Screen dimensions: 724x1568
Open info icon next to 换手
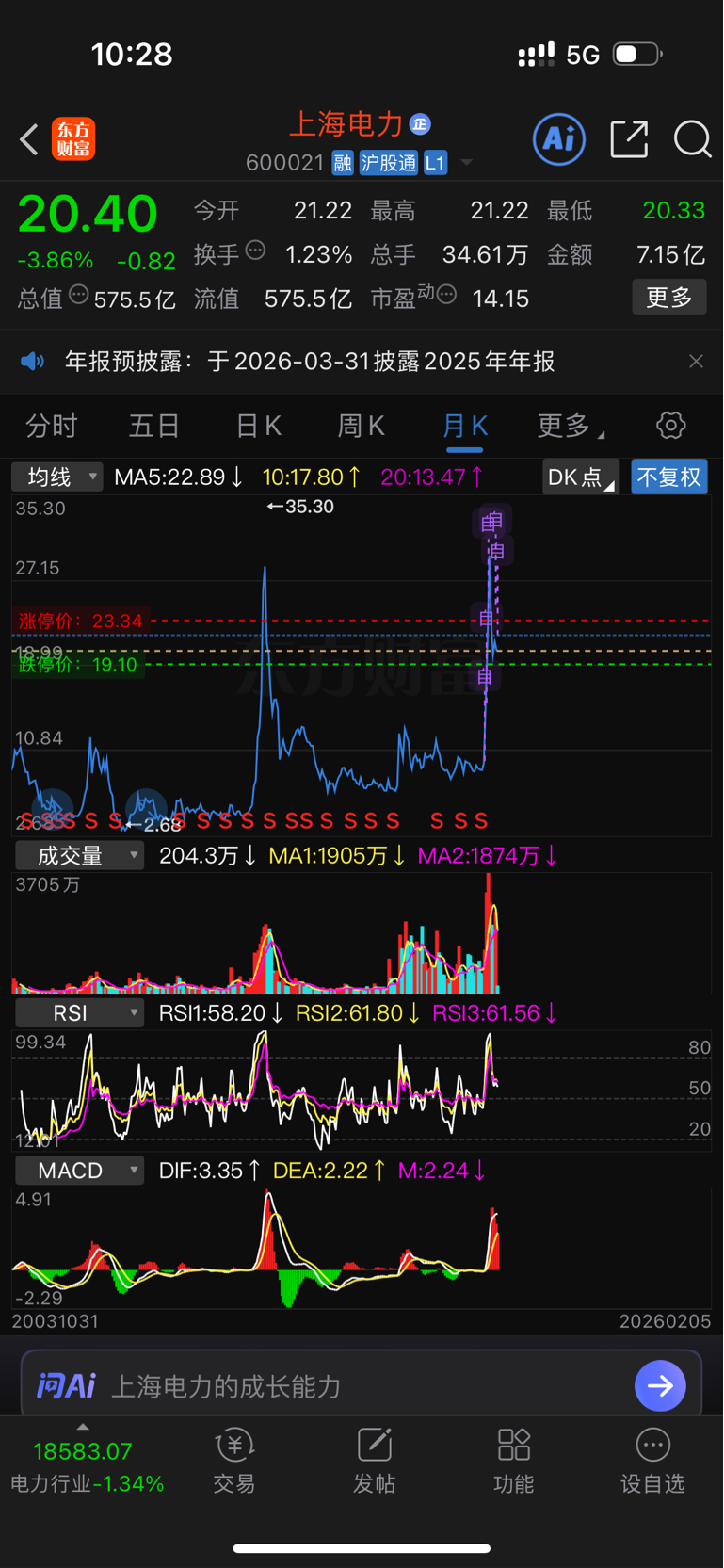255,251
